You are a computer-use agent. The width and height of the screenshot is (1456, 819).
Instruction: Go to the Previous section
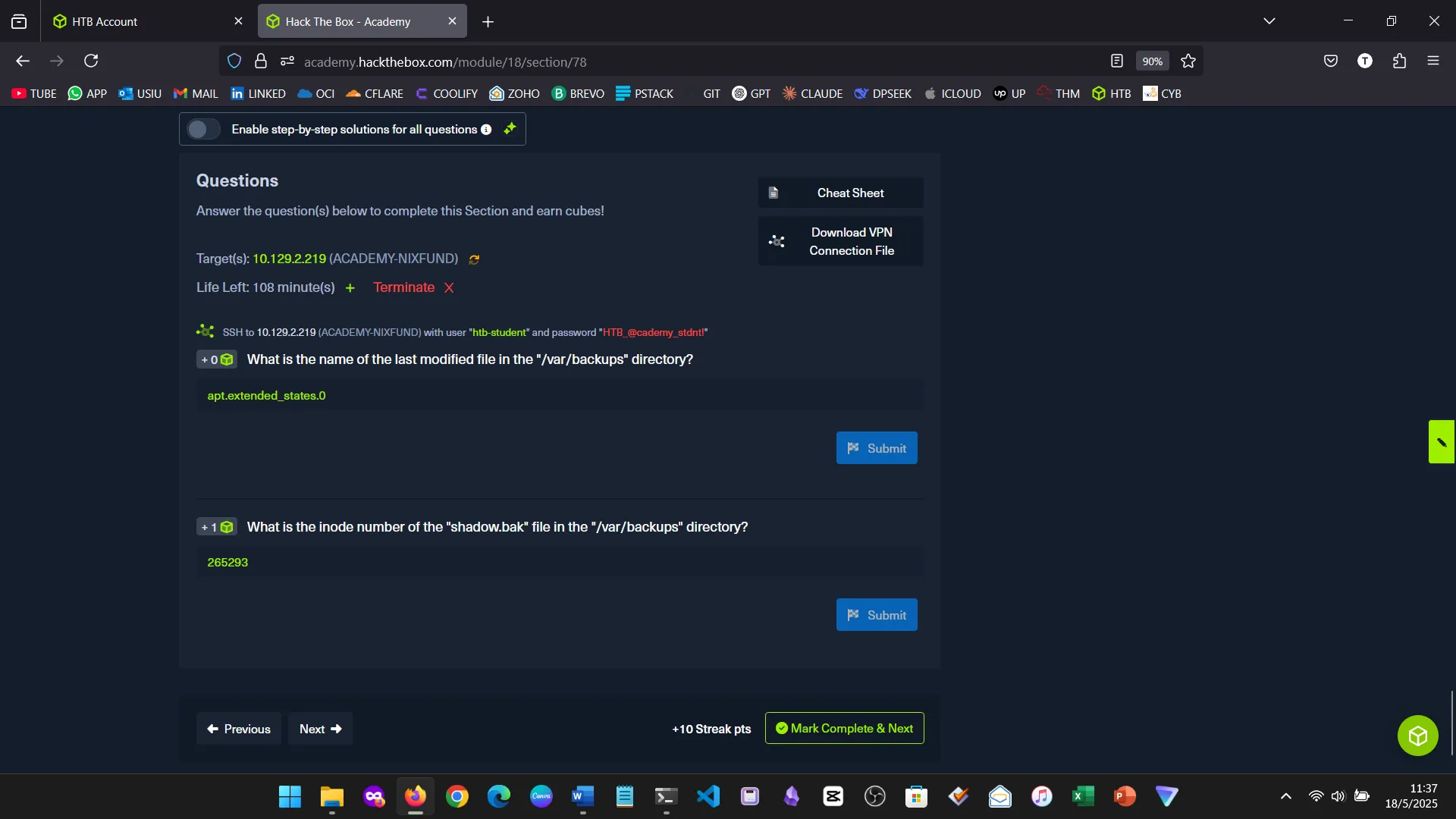coord(238,730)
